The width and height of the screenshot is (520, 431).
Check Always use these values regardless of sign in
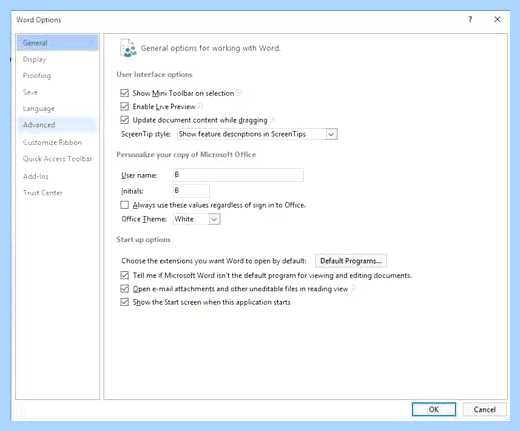124,205
